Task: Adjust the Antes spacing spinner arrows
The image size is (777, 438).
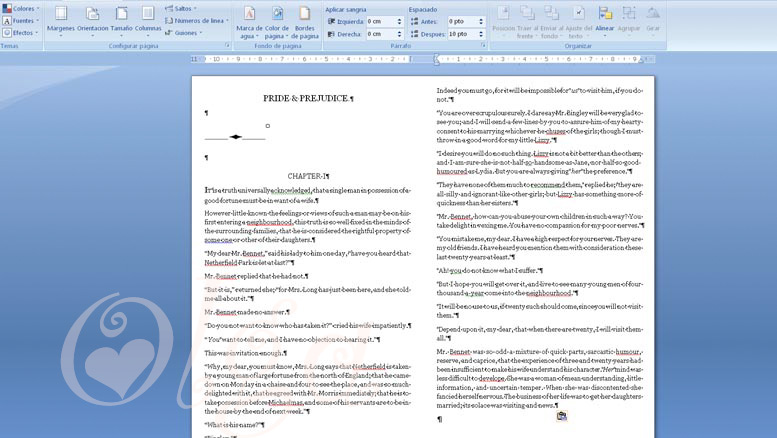Action: [x=481, y=21]
